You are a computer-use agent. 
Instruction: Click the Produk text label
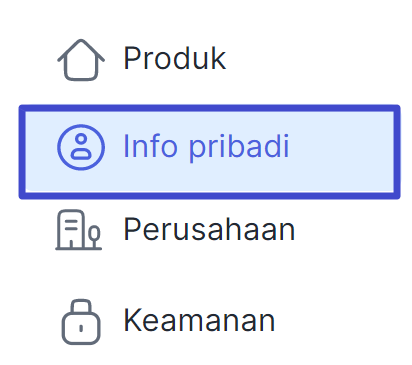coord(175,59)
